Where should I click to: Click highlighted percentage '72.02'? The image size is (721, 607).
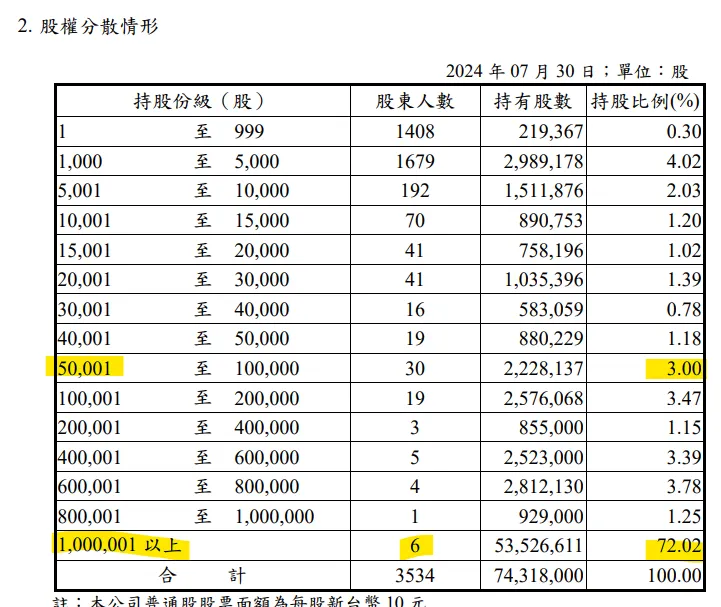tap(679, 546)
